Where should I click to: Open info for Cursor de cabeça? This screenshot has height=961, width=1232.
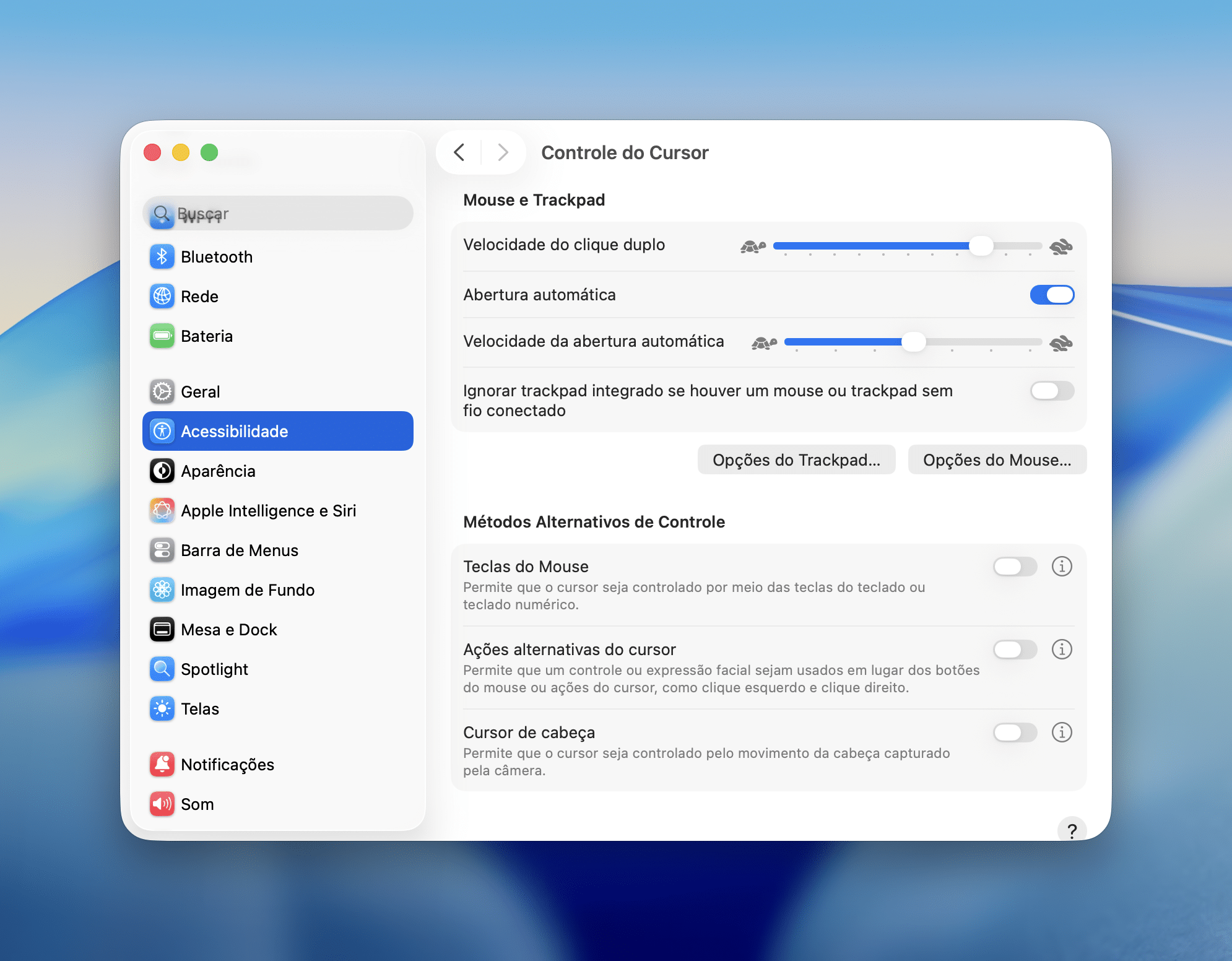(1062, 733)
